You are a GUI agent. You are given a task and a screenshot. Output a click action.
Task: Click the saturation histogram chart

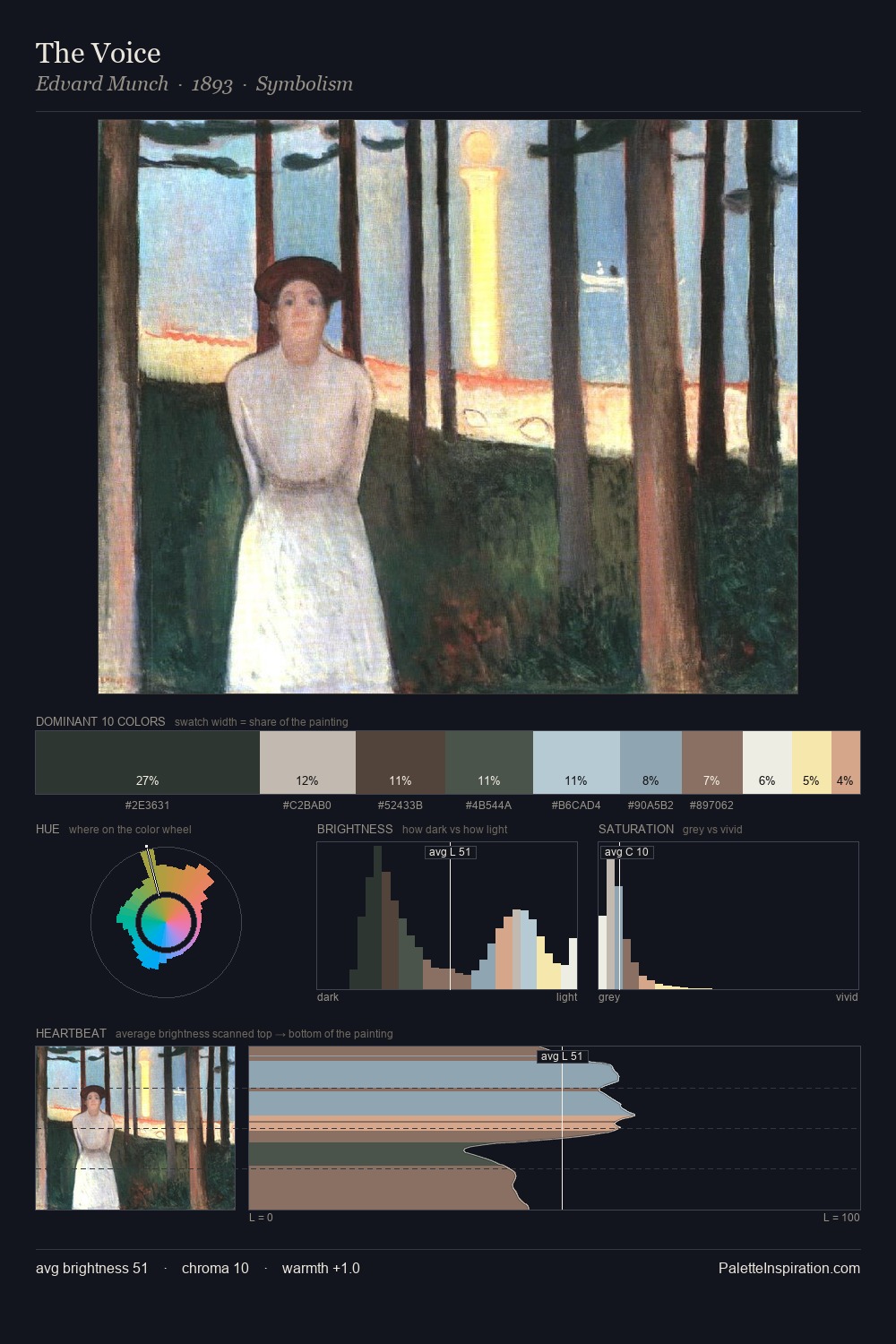(x=728, y=916)
